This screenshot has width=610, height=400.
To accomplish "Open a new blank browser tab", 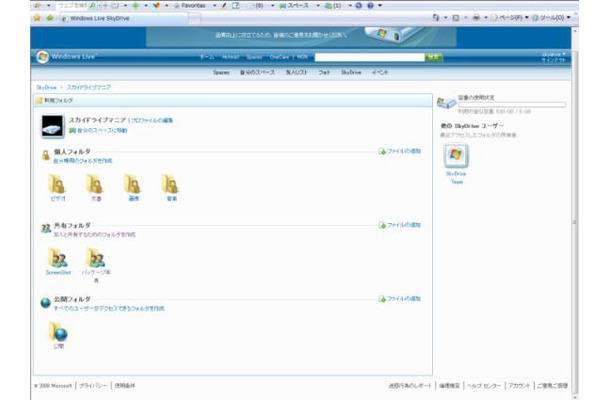I will pos(195,18).
